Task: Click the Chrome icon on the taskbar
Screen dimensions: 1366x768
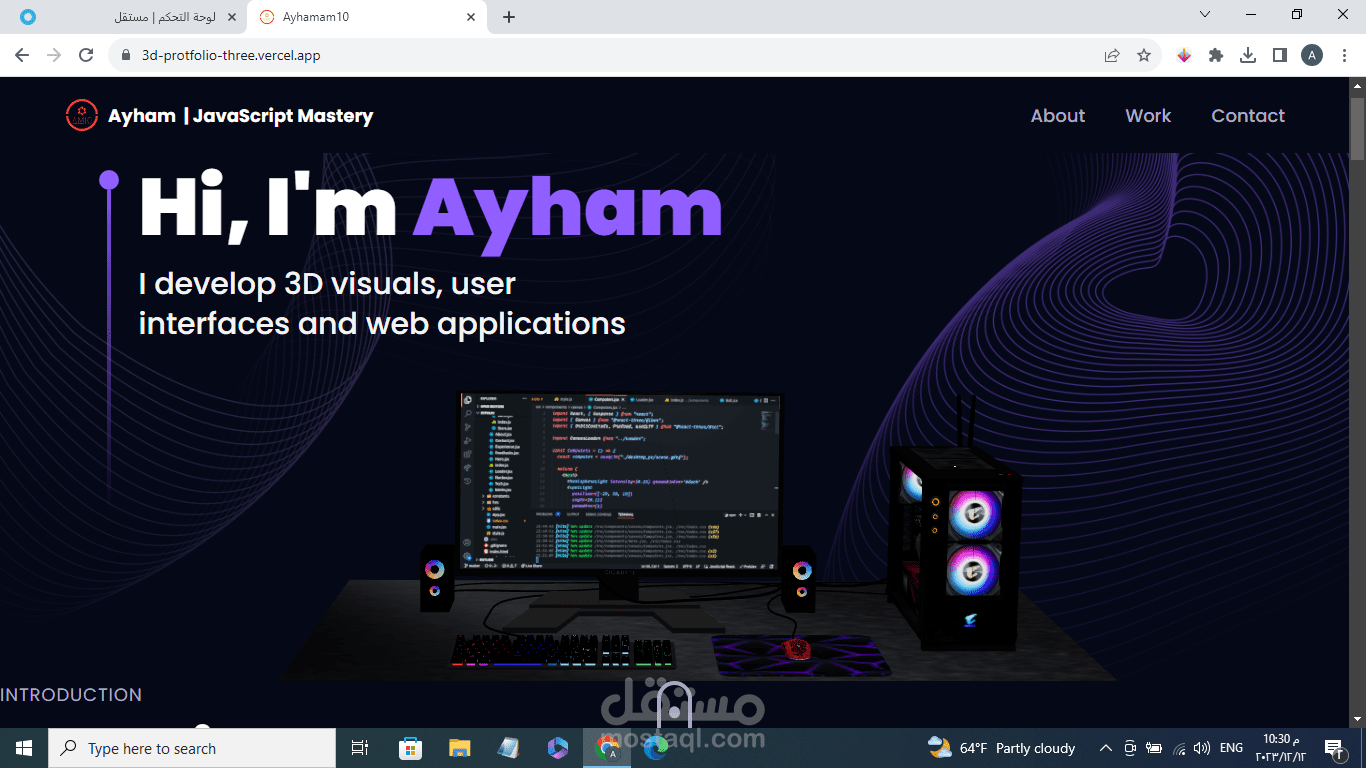Action: (607, 748)
